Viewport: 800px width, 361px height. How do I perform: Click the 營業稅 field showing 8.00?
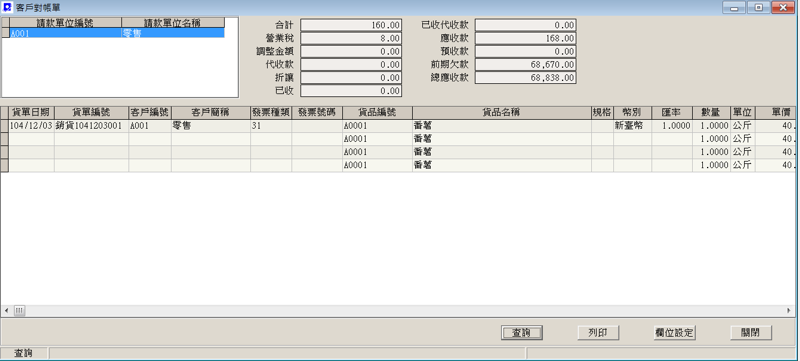click(x=351, y=38)
